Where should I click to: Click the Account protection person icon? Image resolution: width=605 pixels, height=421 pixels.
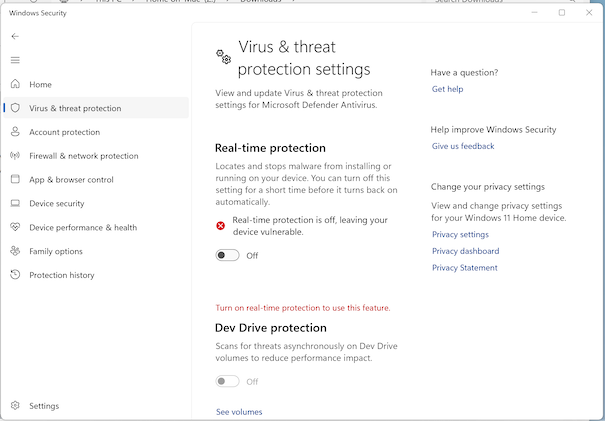(x=15, y=132)
